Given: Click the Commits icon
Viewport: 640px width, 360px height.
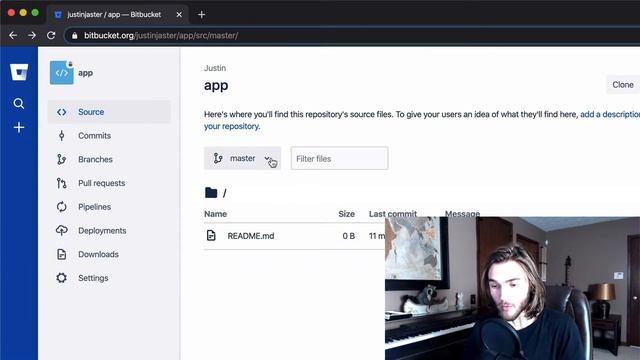Looking at the screenshot, I should (62, 136).
